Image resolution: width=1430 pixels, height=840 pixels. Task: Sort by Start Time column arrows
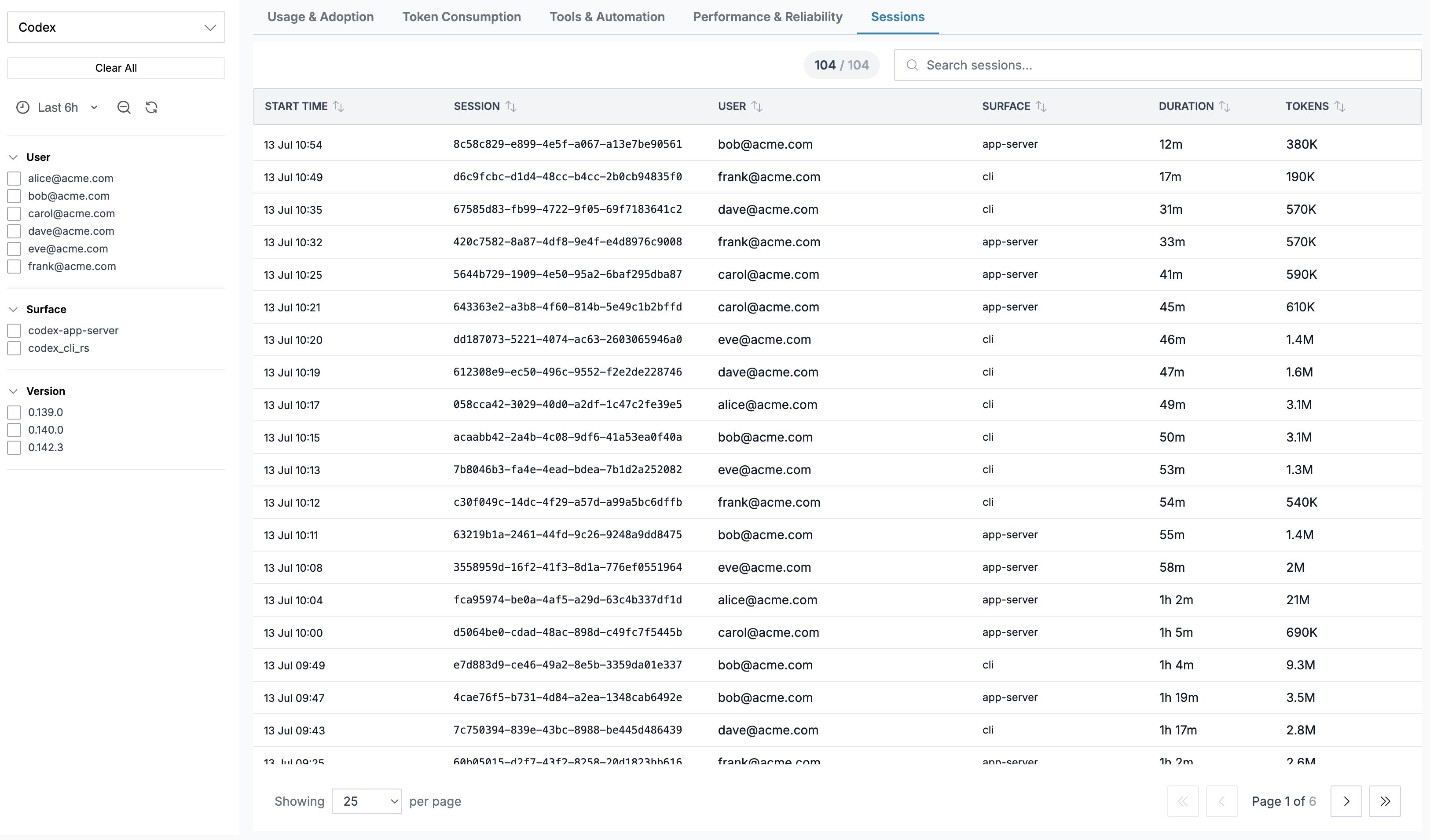click(339, 106)
